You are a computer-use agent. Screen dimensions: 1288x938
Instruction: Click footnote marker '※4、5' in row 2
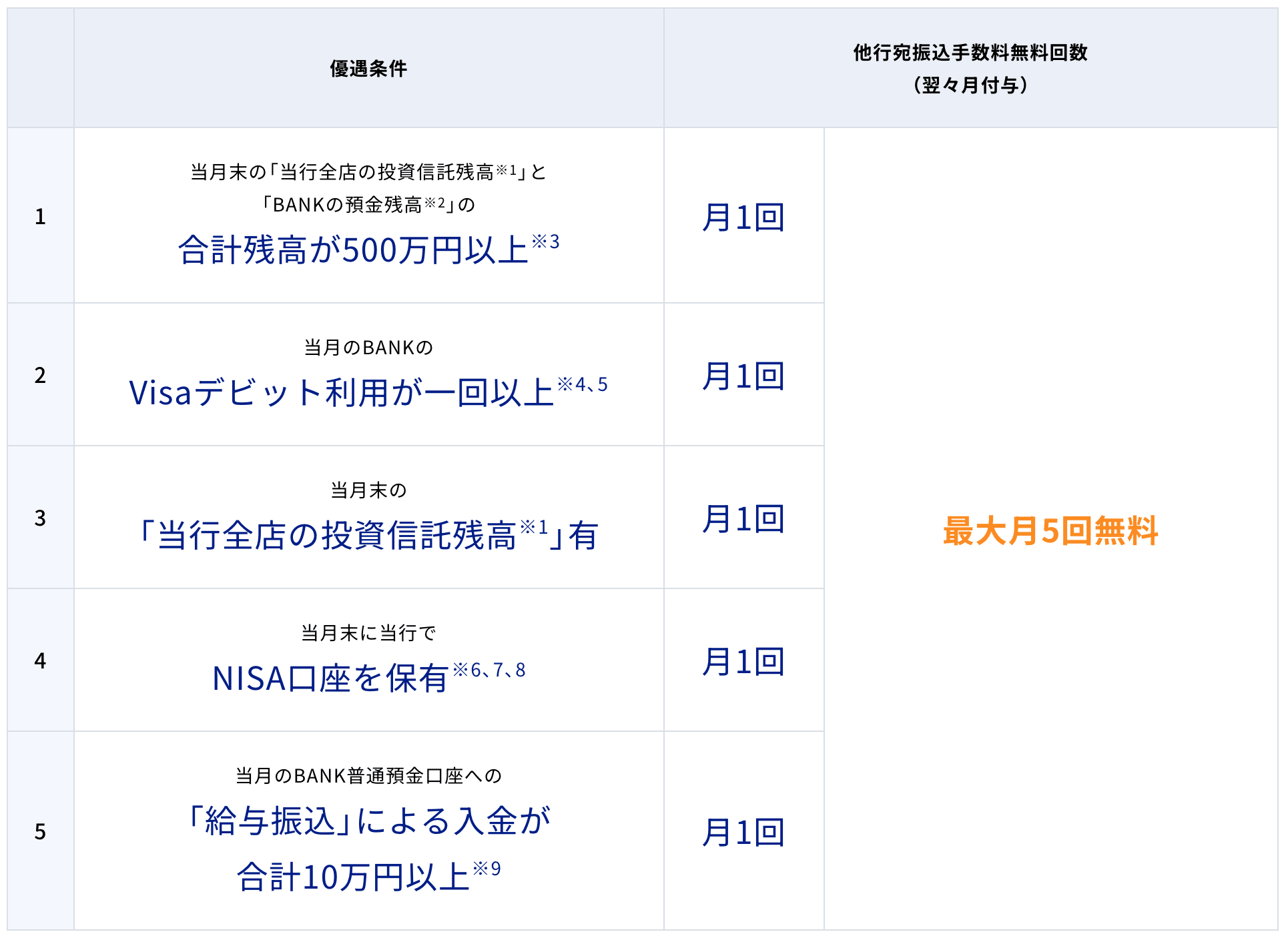[583, 384]
